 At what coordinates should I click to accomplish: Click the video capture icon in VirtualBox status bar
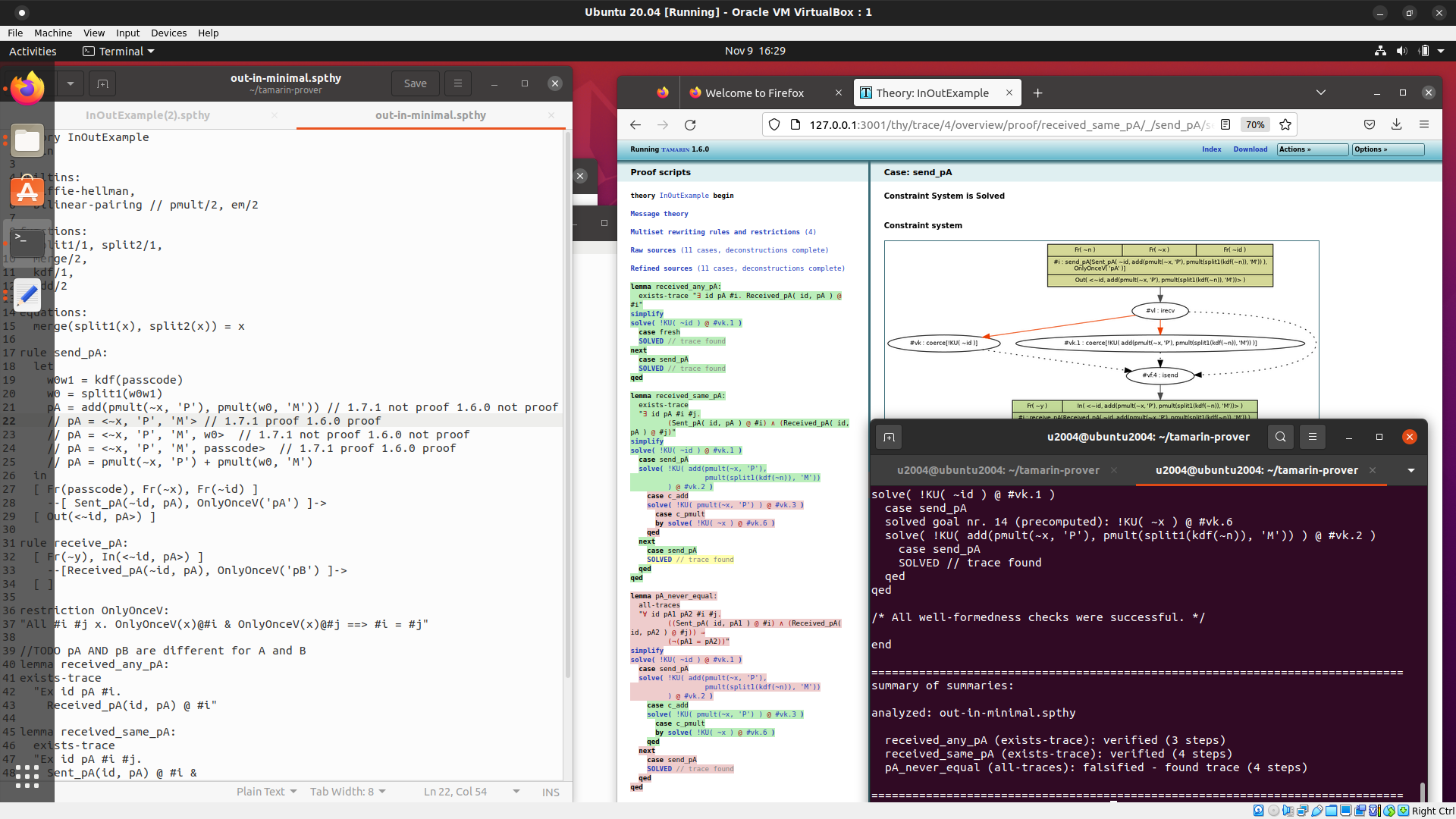point(1360,811)
